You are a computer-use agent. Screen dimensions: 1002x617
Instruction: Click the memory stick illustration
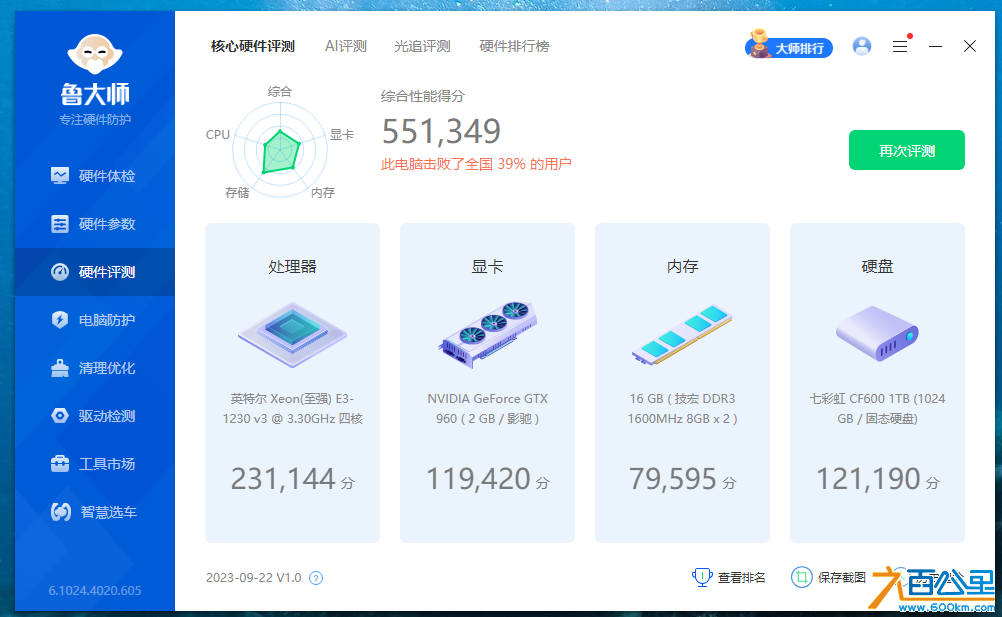pyautogui.click(x=682, y=335)
